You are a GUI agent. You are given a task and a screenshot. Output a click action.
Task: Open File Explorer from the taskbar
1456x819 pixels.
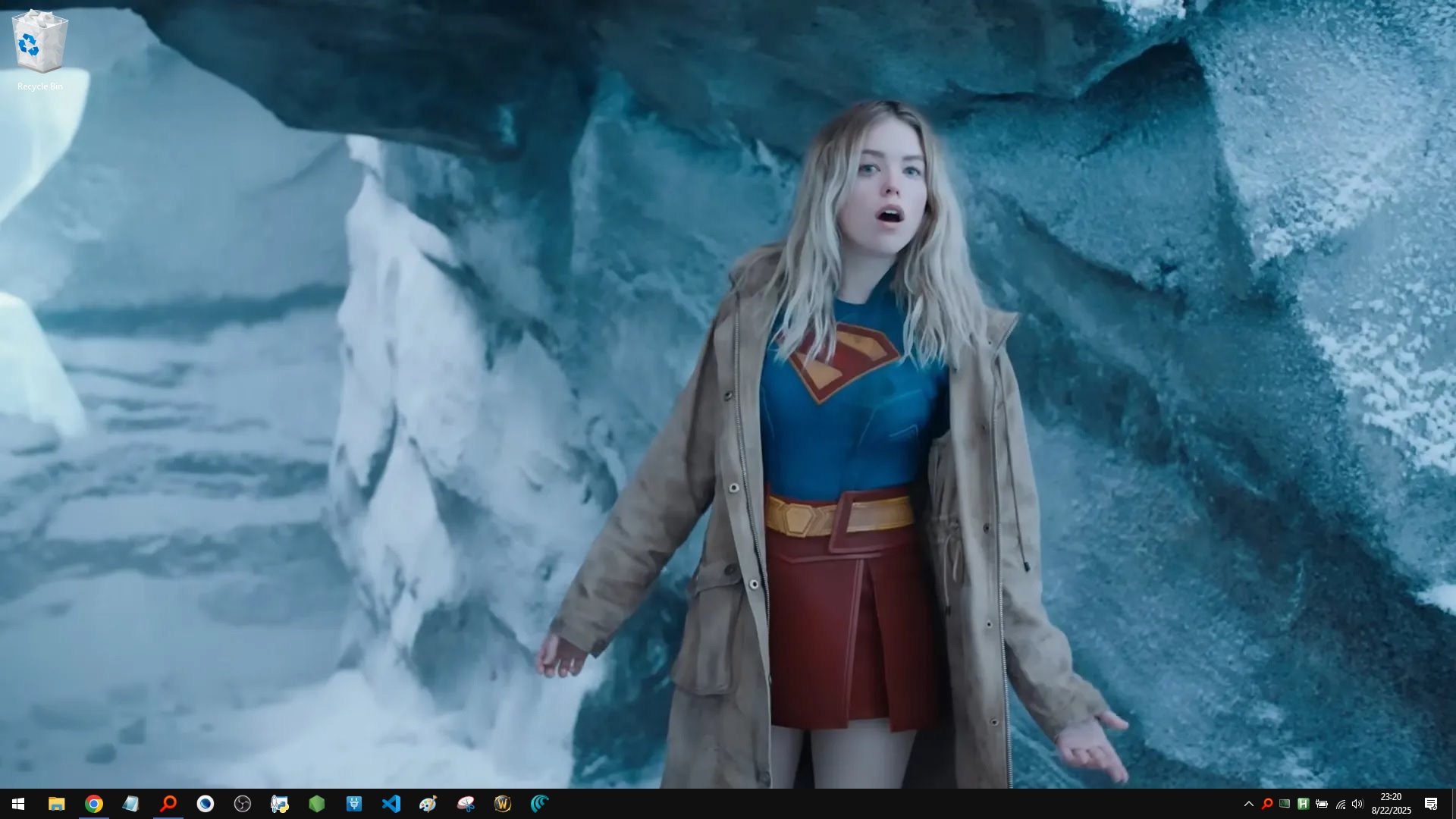click(x=56, y=804)
